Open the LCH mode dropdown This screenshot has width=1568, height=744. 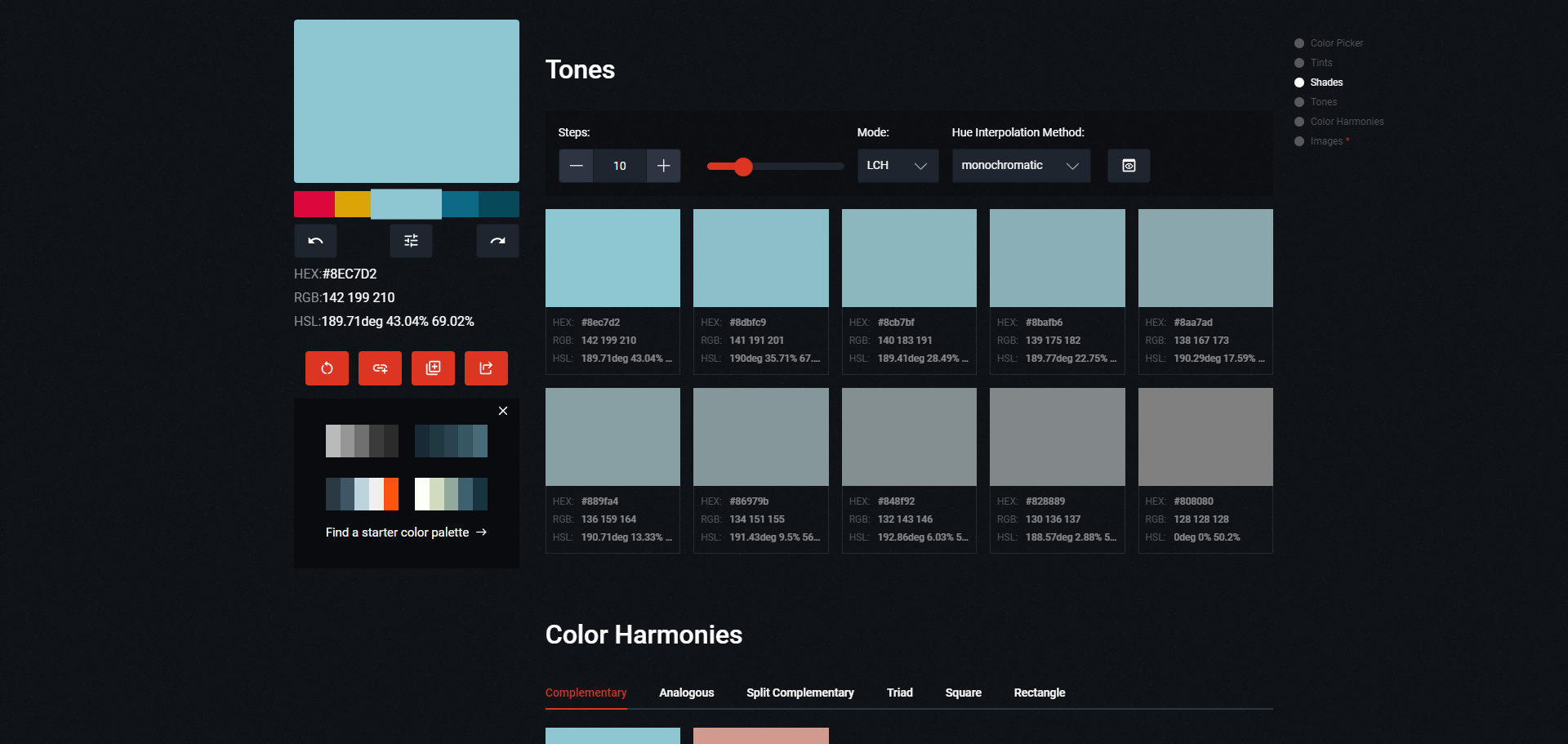898,166
